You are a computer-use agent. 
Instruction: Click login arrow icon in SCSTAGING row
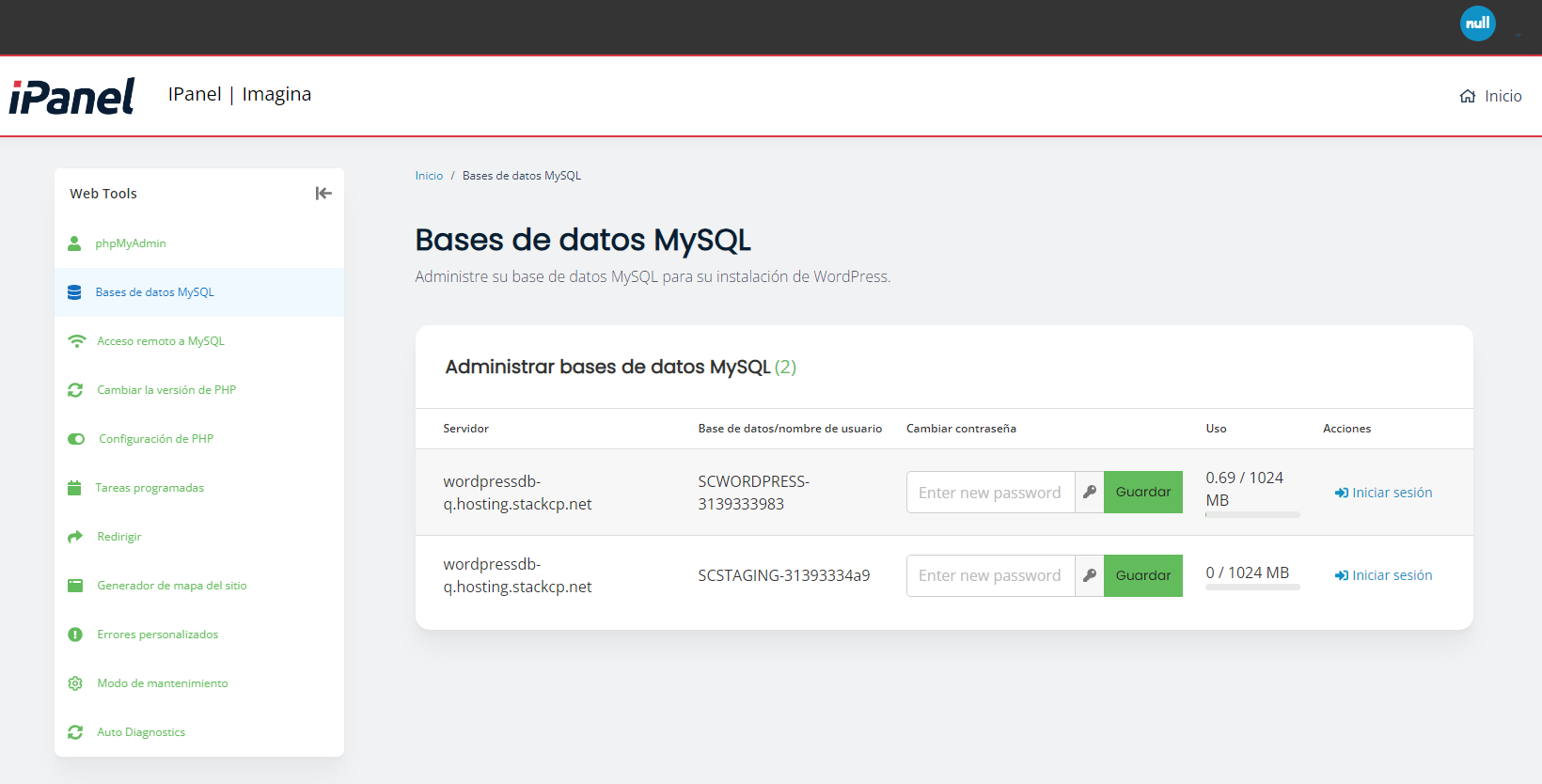[1342, 575]
